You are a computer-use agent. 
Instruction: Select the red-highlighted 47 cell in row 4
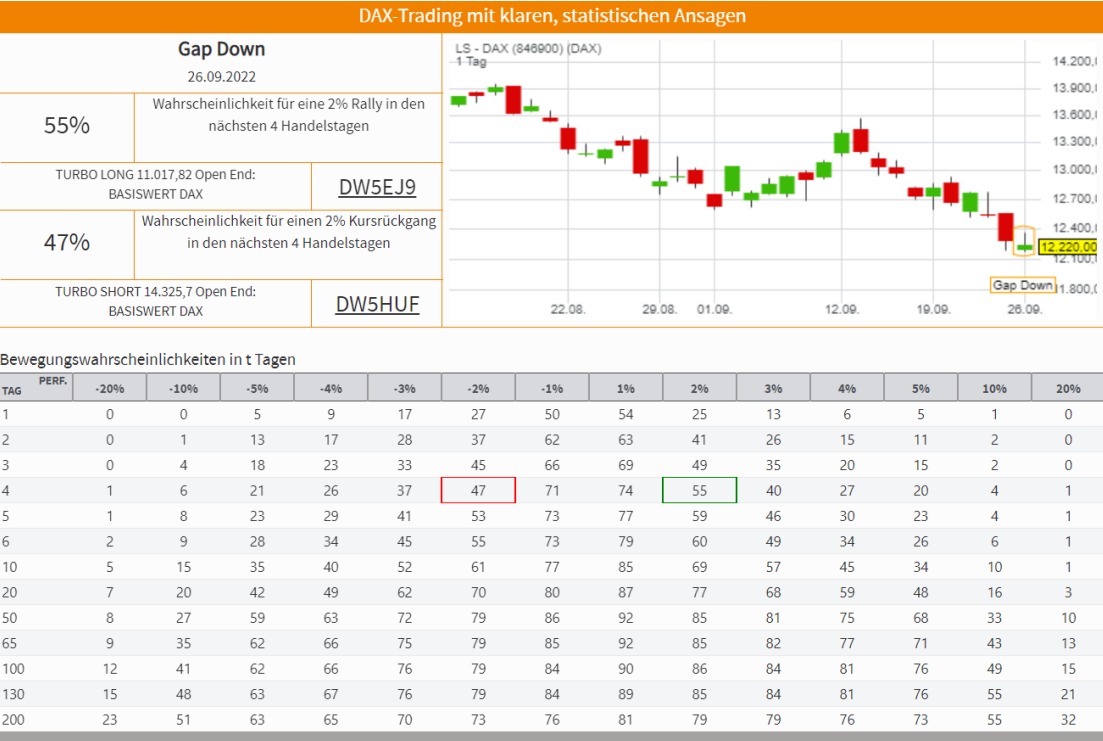click(x=478, y=490)
